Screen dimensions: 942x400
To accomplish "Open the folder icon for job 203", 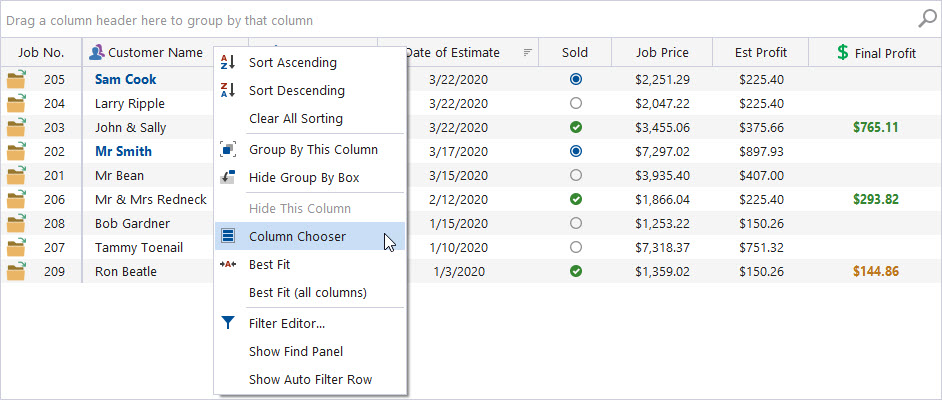I will 16,127.
